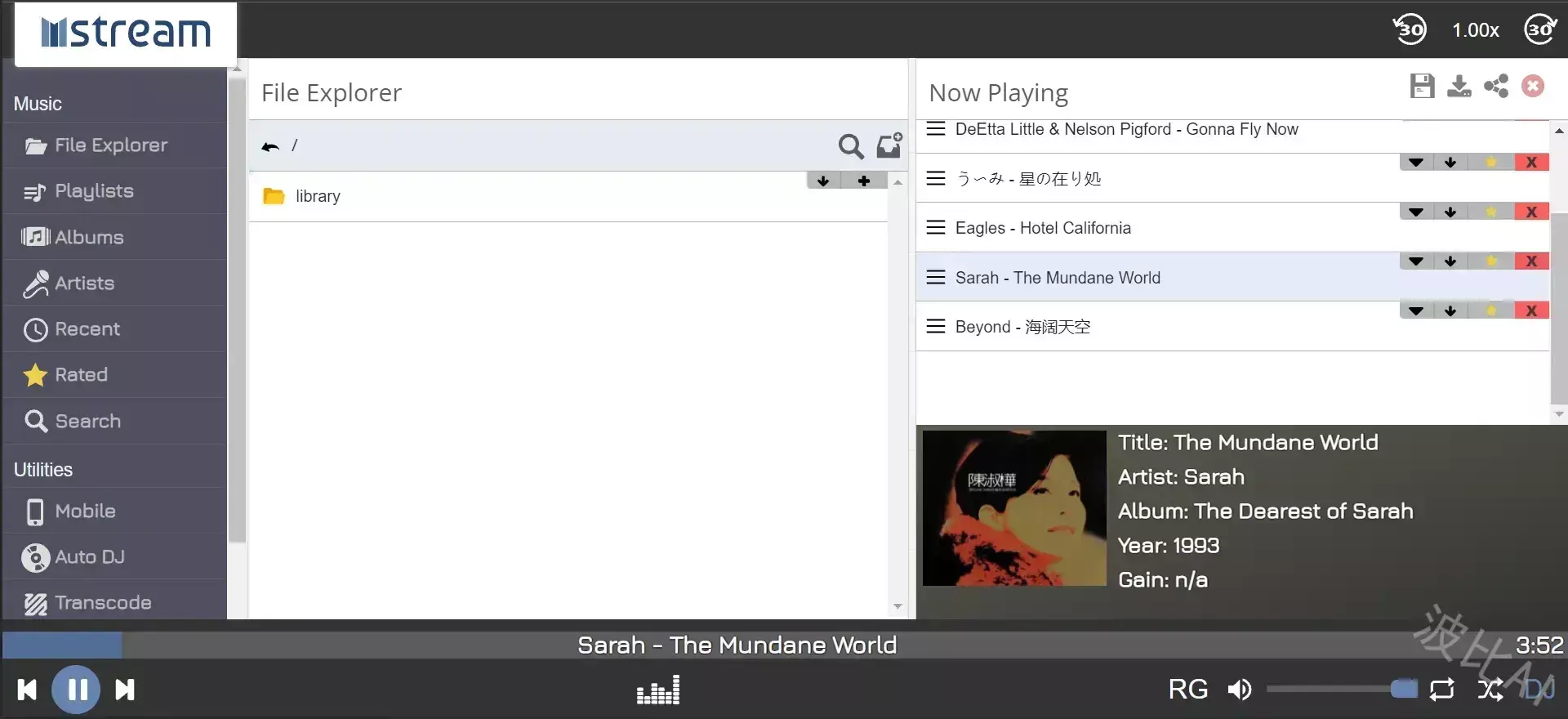Open the Transcode utility
The image size is (1568, 719).
click(114, 602)
